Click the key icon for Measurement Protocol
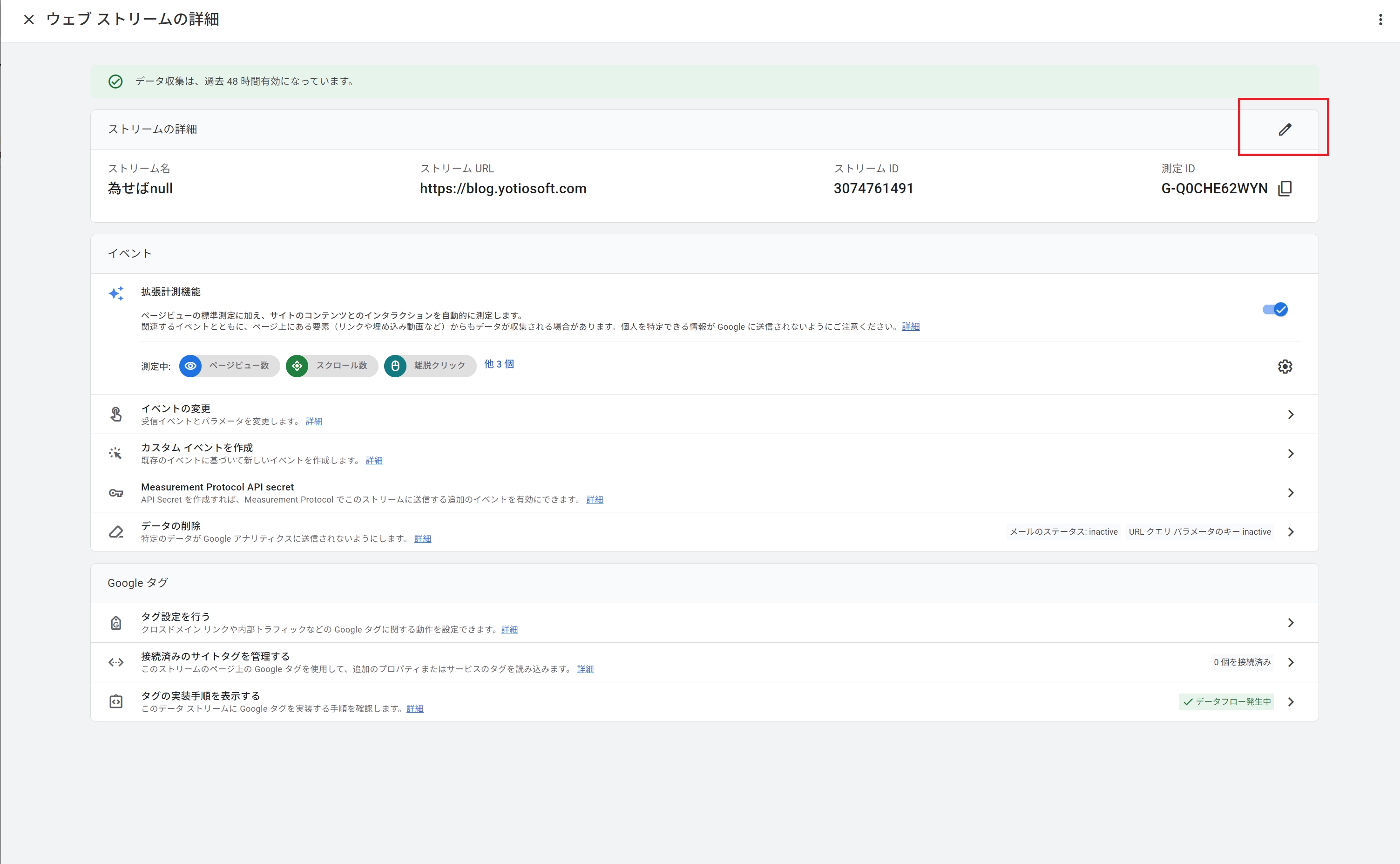 (116, 493)
